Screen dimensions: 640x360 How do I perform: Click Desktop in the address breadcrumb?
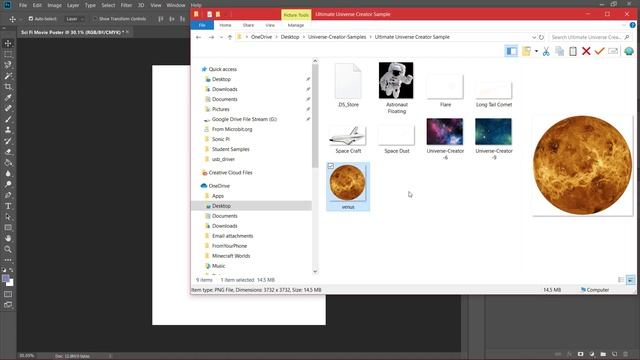290,37
